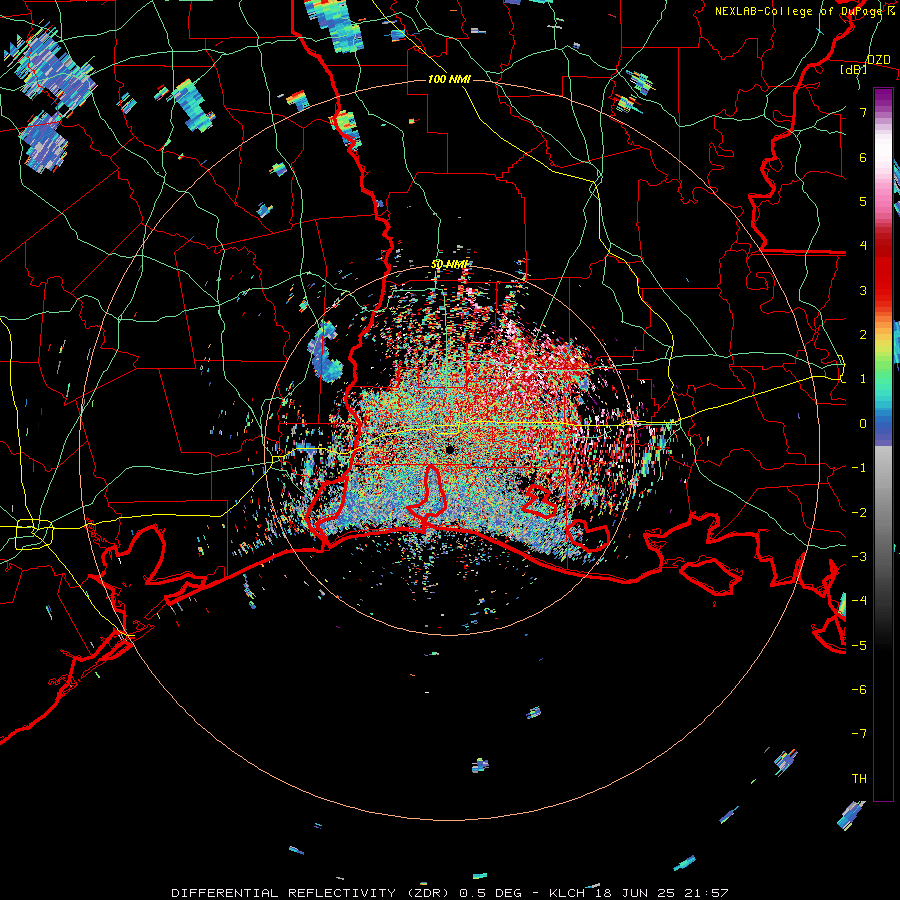The image size is (900, 900).
Task: Click the 3 value on color scale
Action: tap(863, 290)
